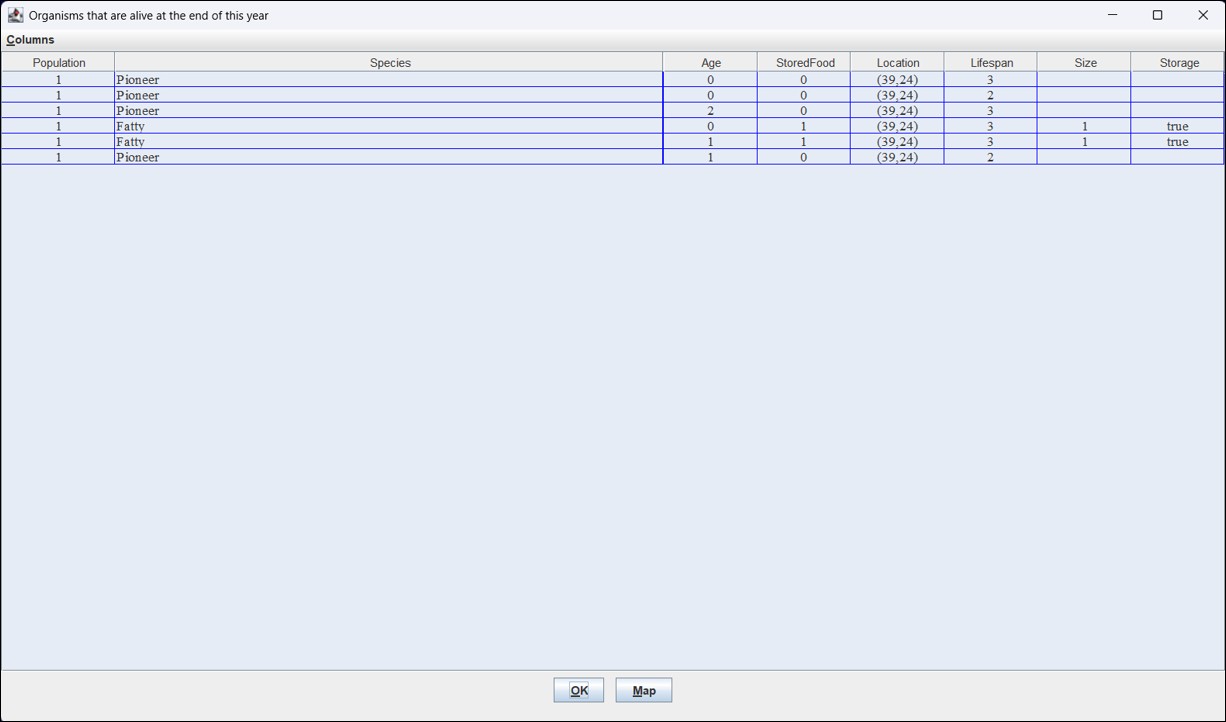Click the OK button

[578, 690]
